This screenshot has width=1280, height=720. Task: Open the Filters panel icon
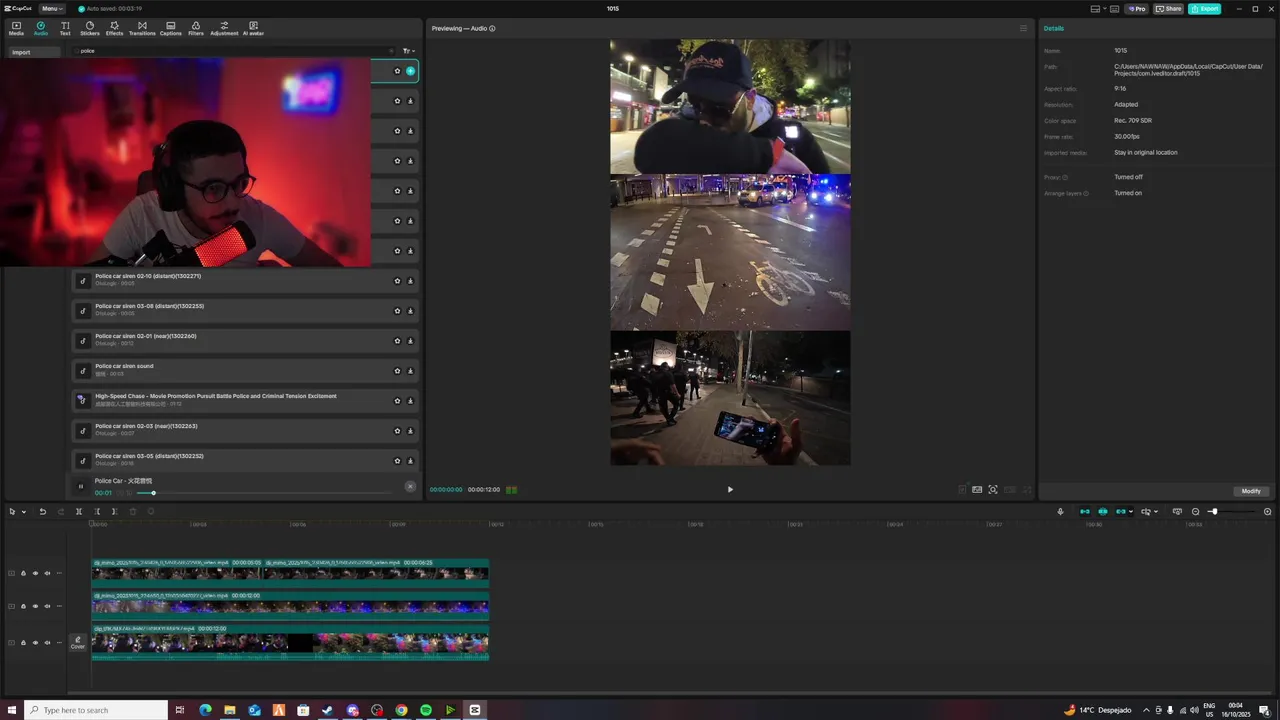click(196, 28)
